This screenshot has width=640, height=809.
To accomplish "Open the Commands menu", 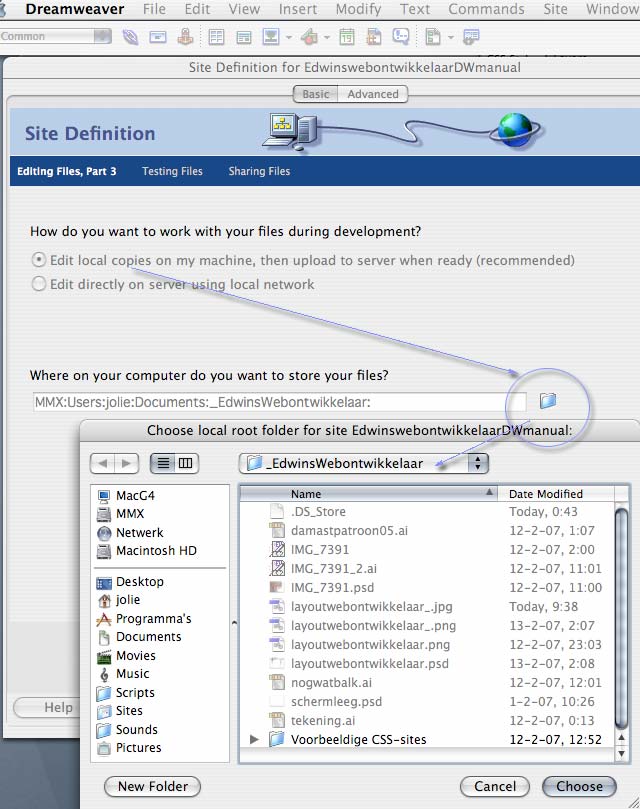I will click(x=486, y=9).
